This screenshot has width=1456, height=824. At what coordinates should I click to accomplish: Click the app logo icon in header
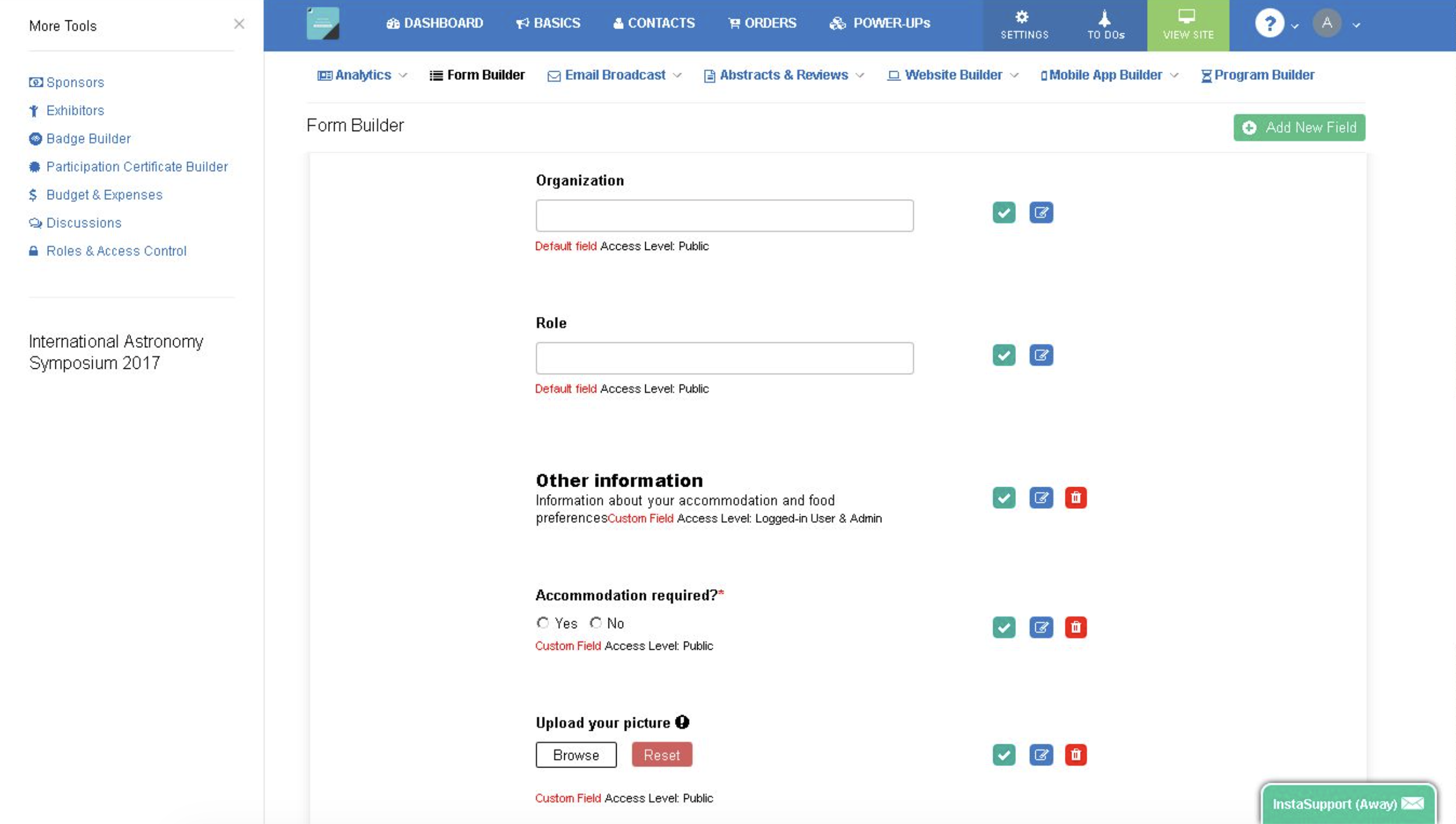click(323, 23)
